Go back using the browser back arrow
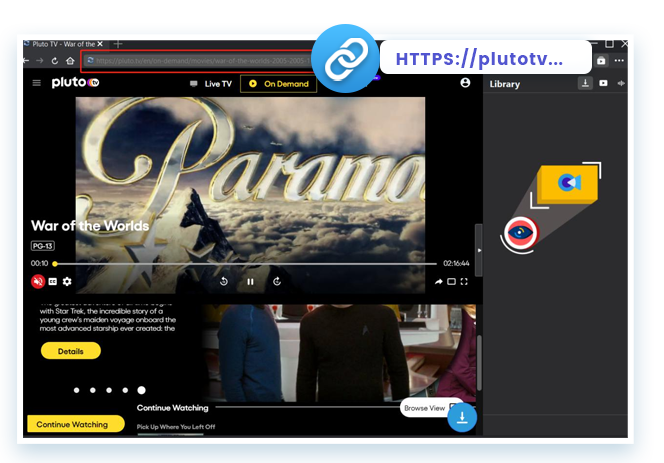 point(26,61)
